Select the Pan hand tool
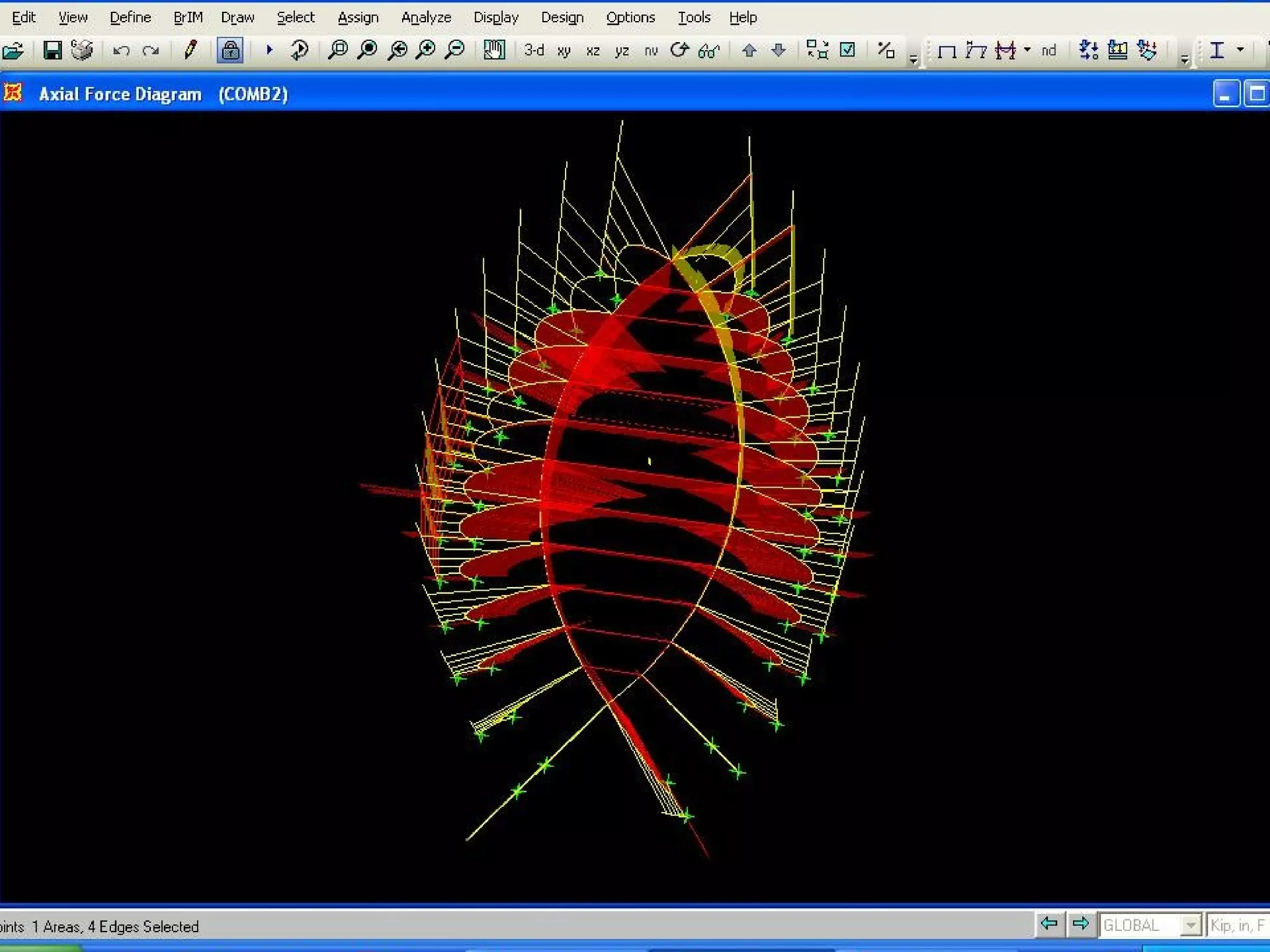Viewport: 1270px width, 952px height. click(x=494, y=50)
